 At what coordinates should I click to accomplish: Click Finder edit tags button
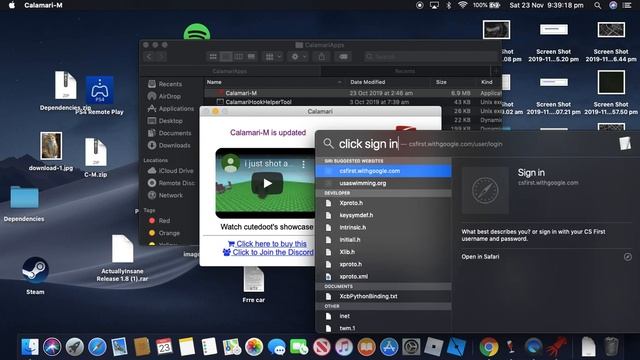[344, 57]
